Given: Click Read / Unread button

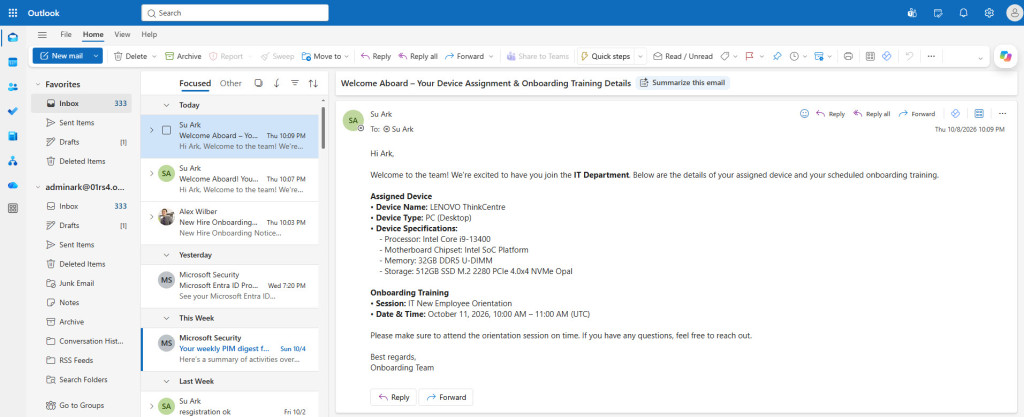Looking at the screenshot, I should tap(683, 56).
